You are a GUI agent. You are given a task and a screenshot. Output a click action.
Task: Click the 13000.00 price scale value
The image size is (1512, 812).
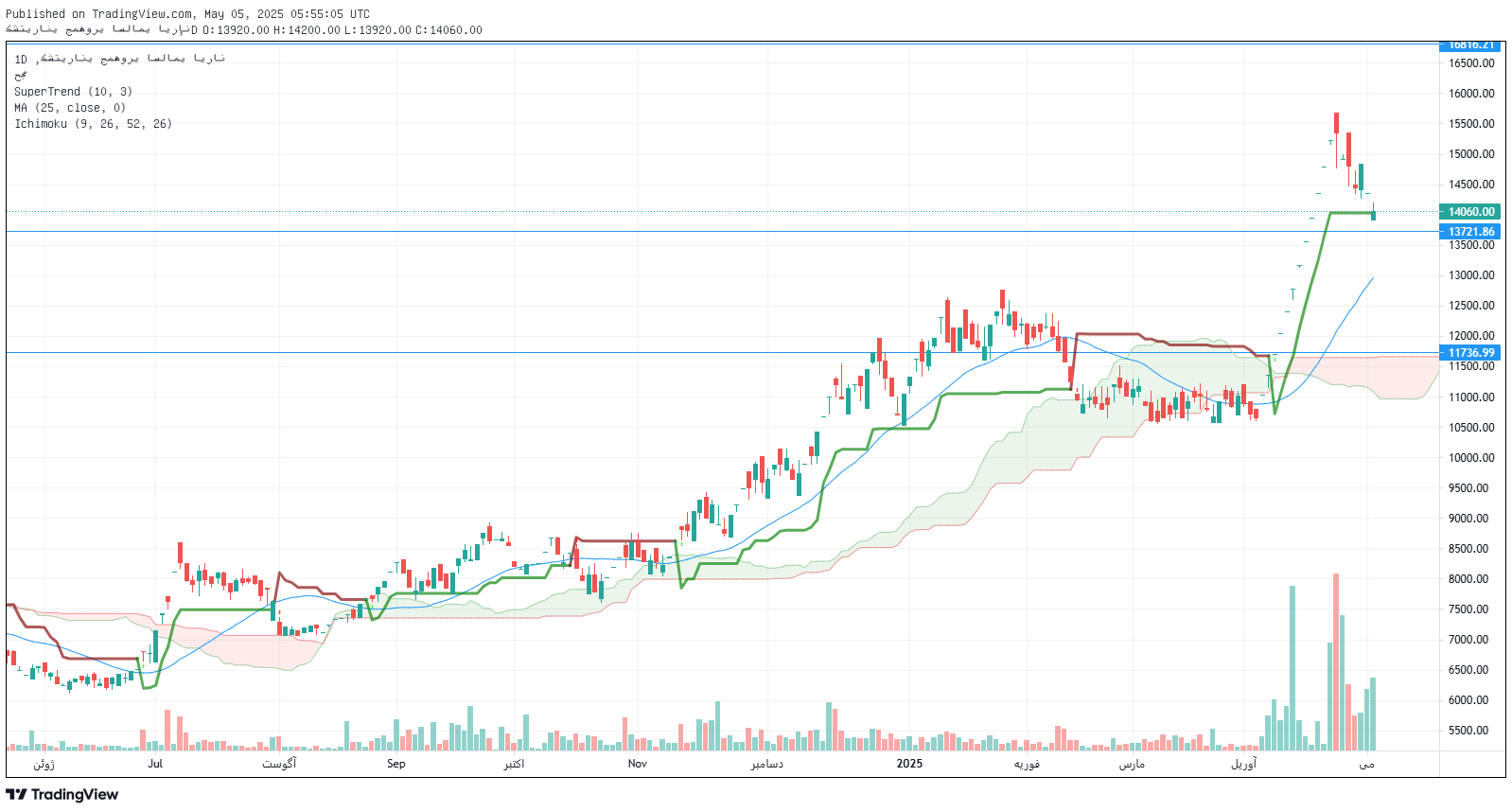click(1471, 275)
